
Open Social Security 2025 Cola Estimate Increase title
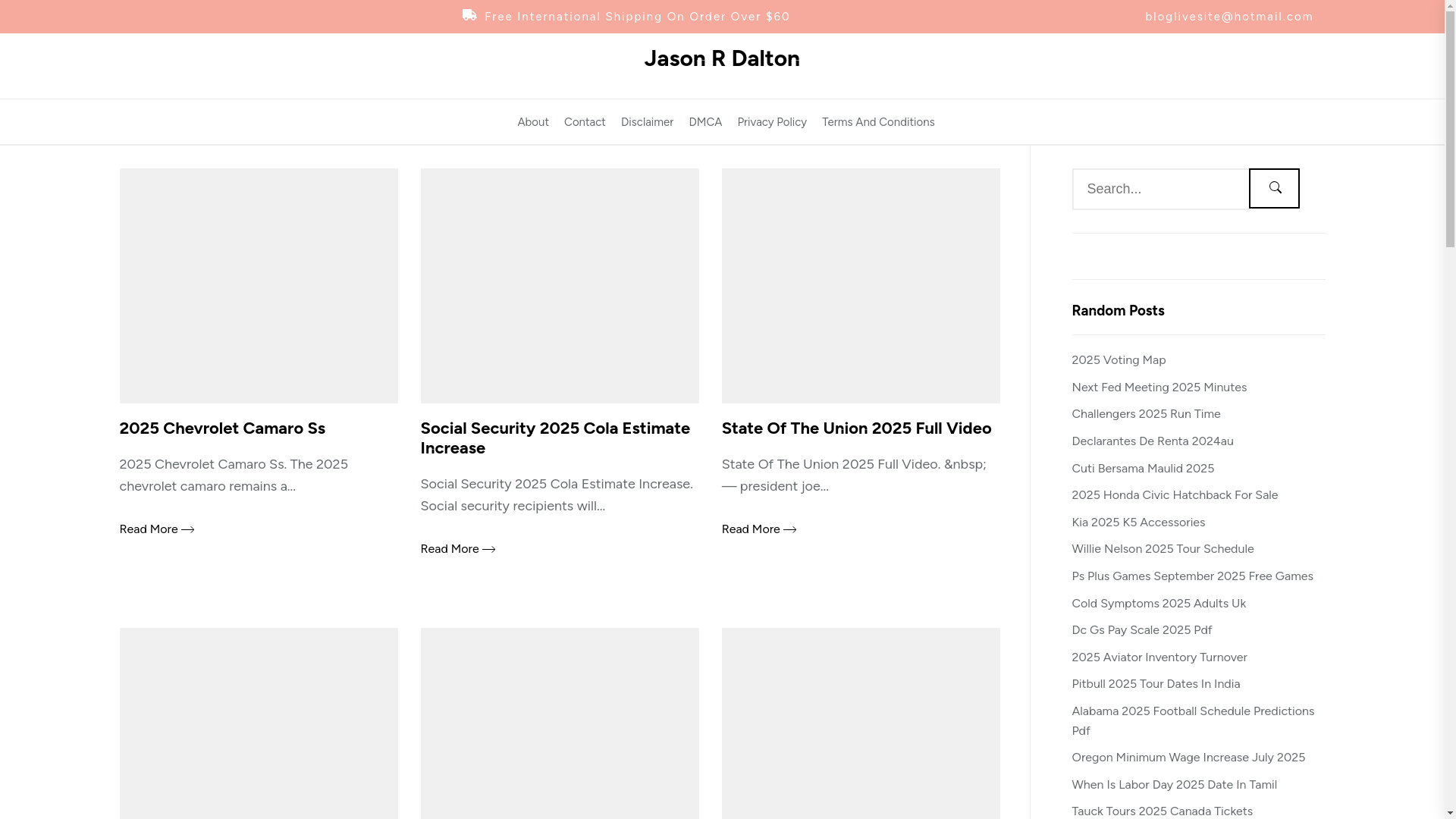(x=555, y=438)
